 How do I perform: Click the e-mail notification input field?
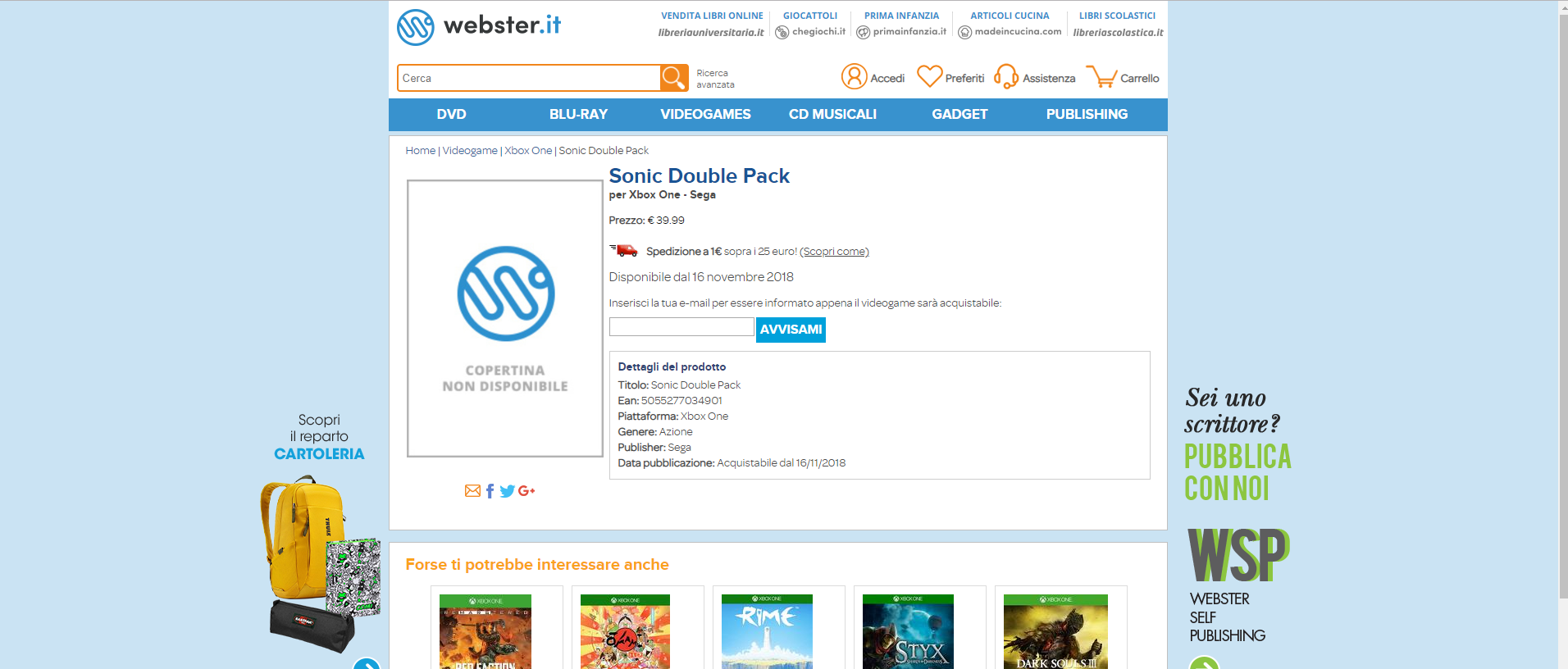681,327
